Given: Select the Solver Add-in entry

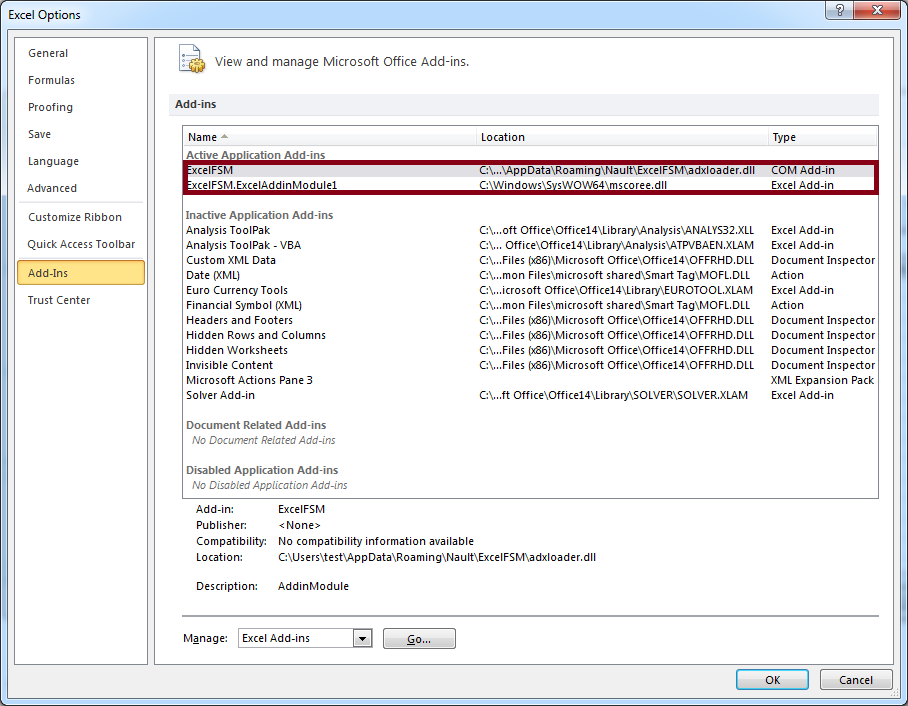Looking at the screenshot, I should coord(220,395).
